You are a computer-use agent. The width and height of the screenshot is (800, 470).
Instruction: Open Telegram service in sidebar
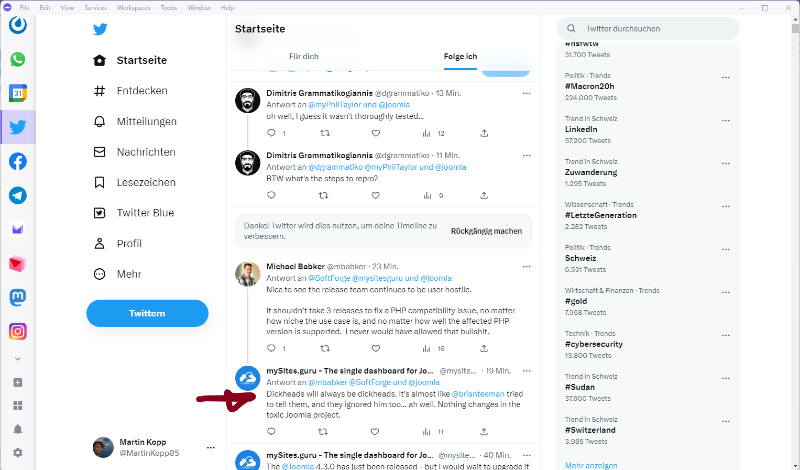click(x=17, y=195)
